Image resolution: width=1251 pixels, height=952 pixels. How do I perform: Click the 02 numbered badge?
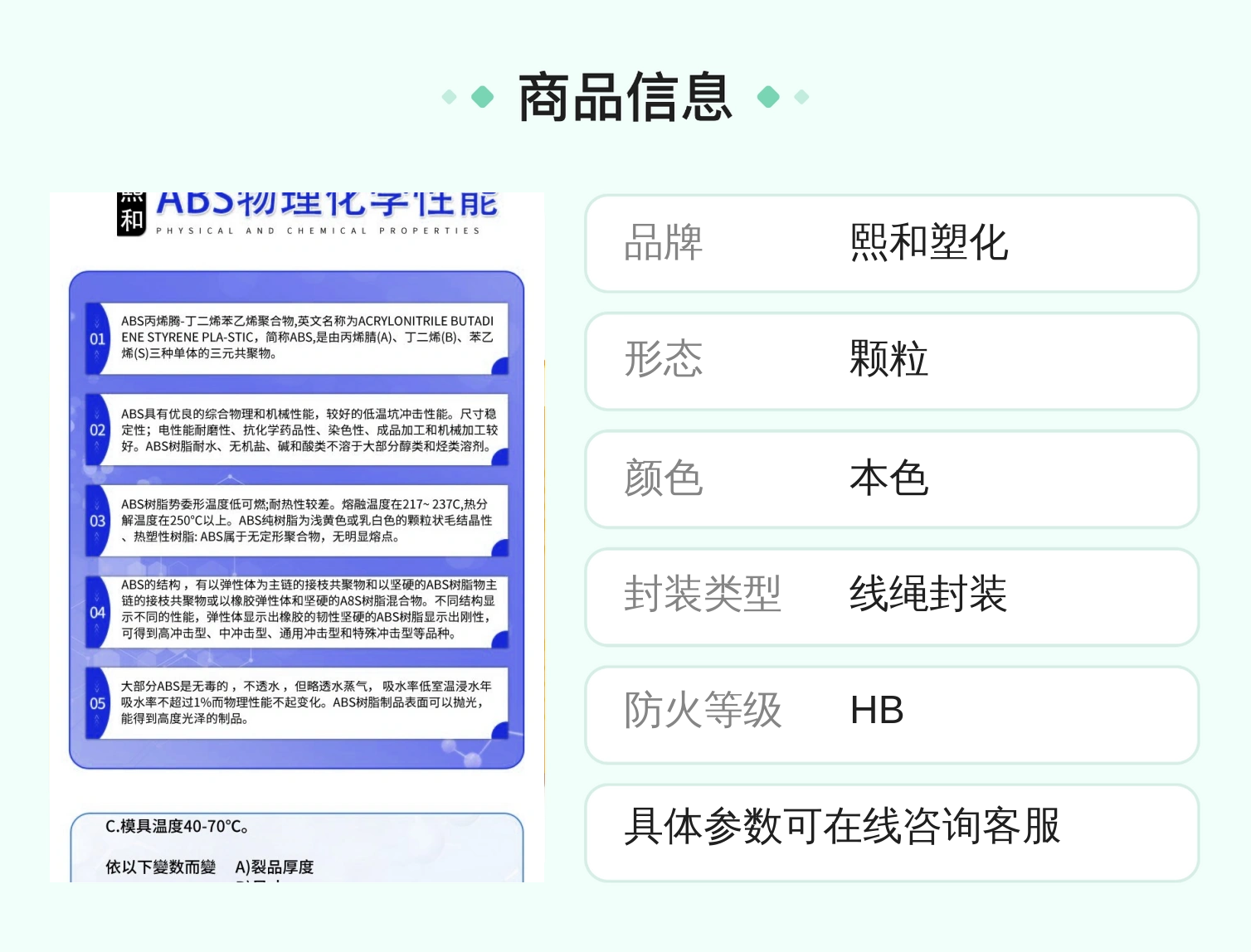(x=98, y=430)
